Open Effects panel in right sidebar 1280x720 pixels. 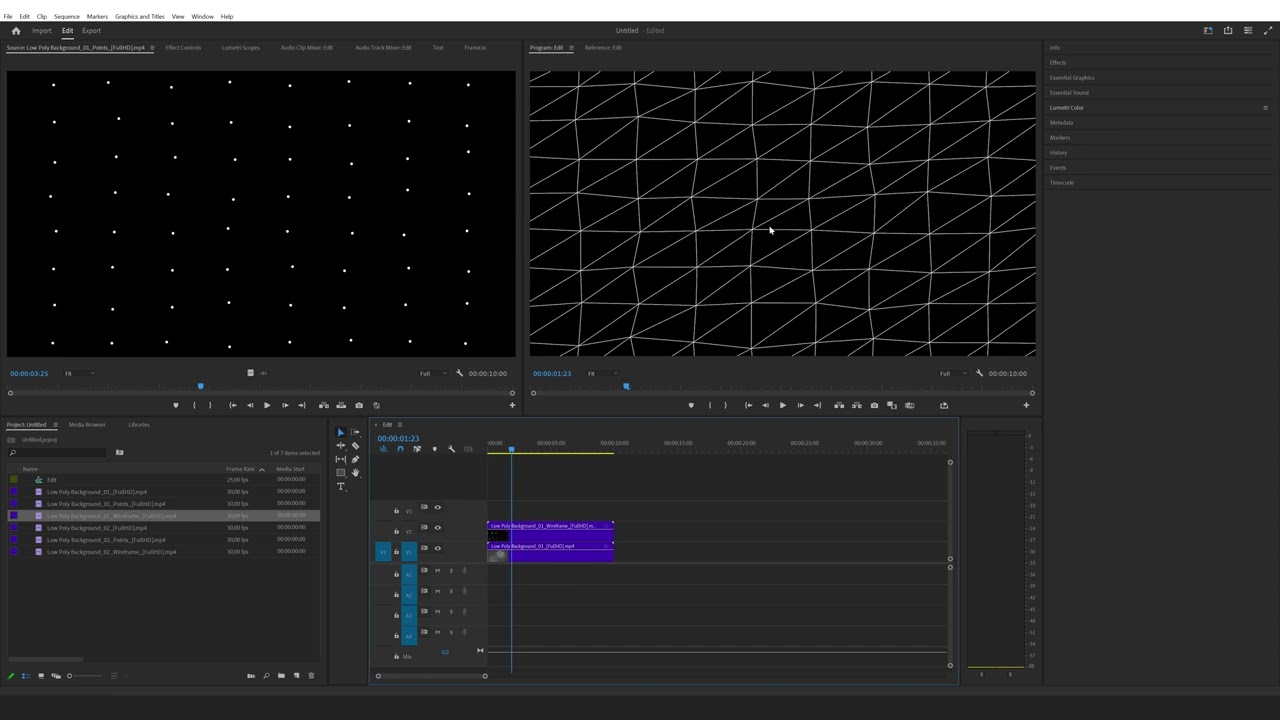(1058, 62)
